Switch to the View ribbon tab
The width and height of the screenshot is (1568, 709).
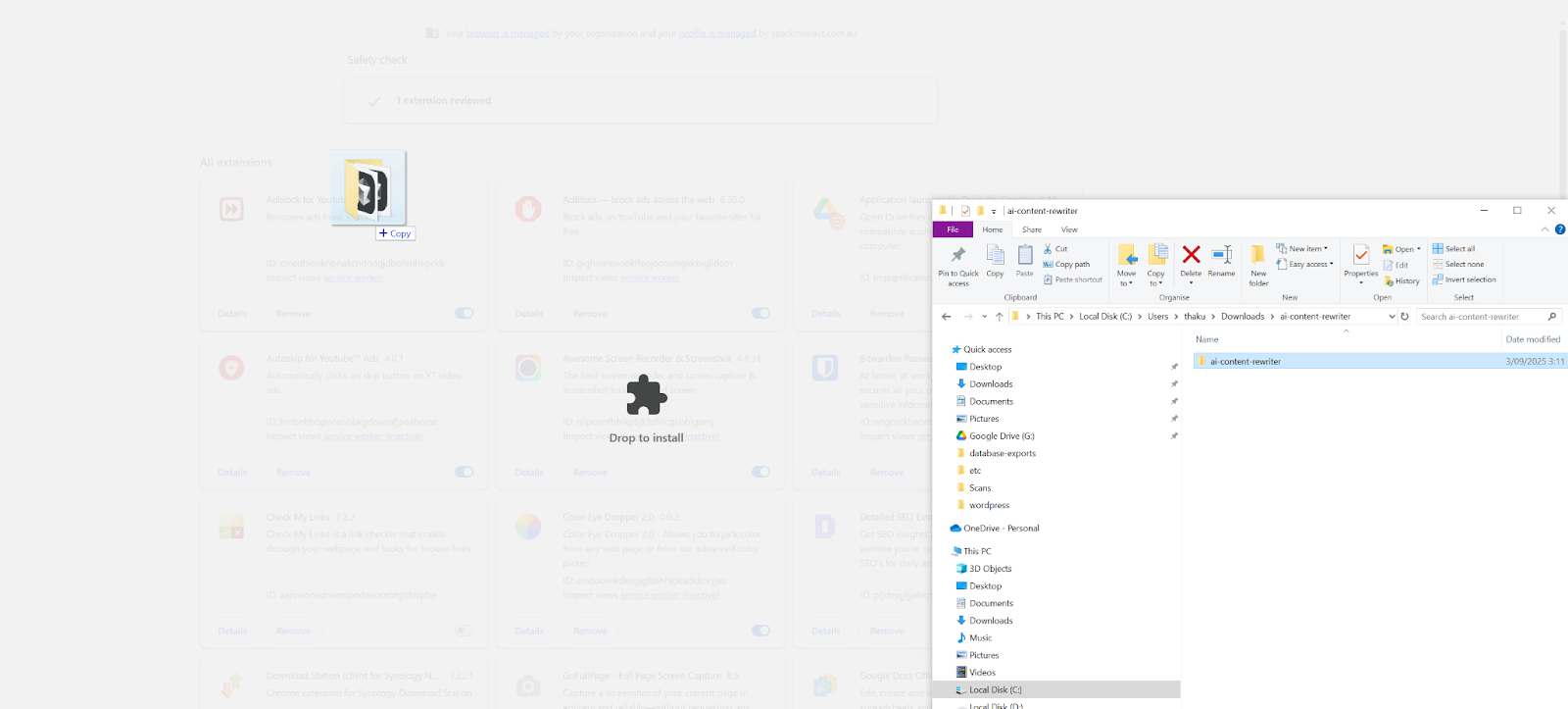(x=1068, y=229)
